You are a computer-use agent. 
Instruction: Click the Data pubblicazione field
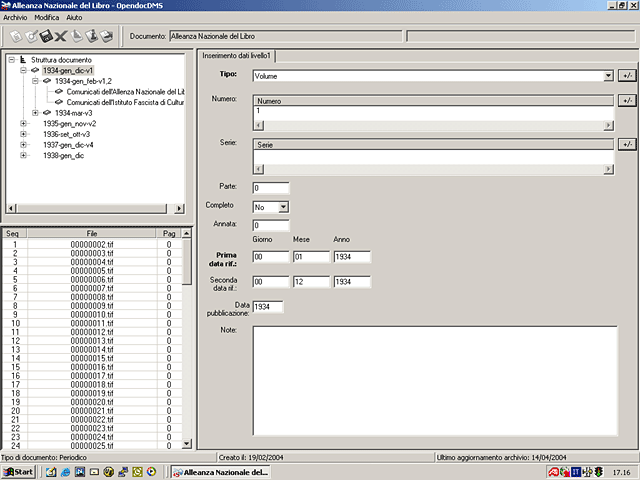[268, 307]
